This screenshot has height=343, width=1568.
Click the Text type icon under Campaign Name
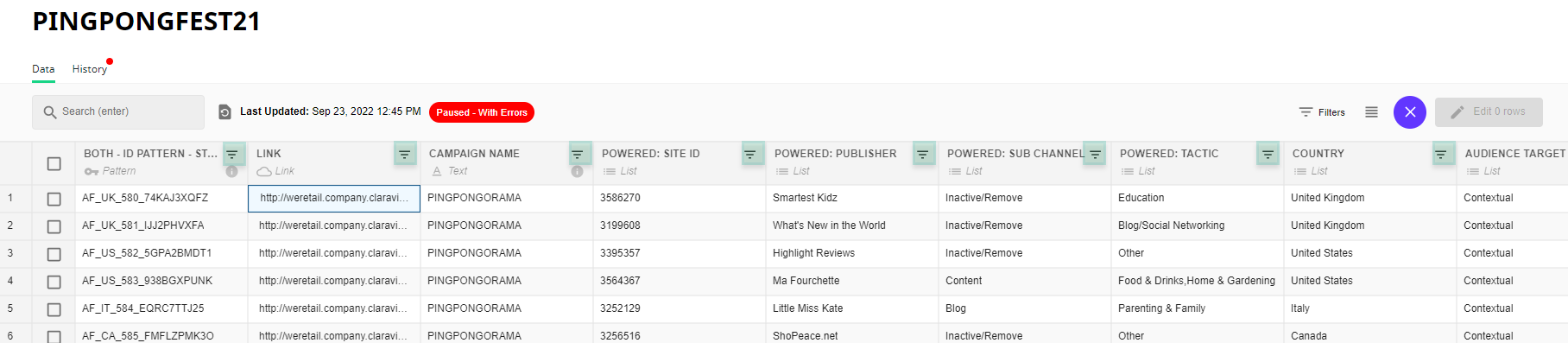(437, 171)
